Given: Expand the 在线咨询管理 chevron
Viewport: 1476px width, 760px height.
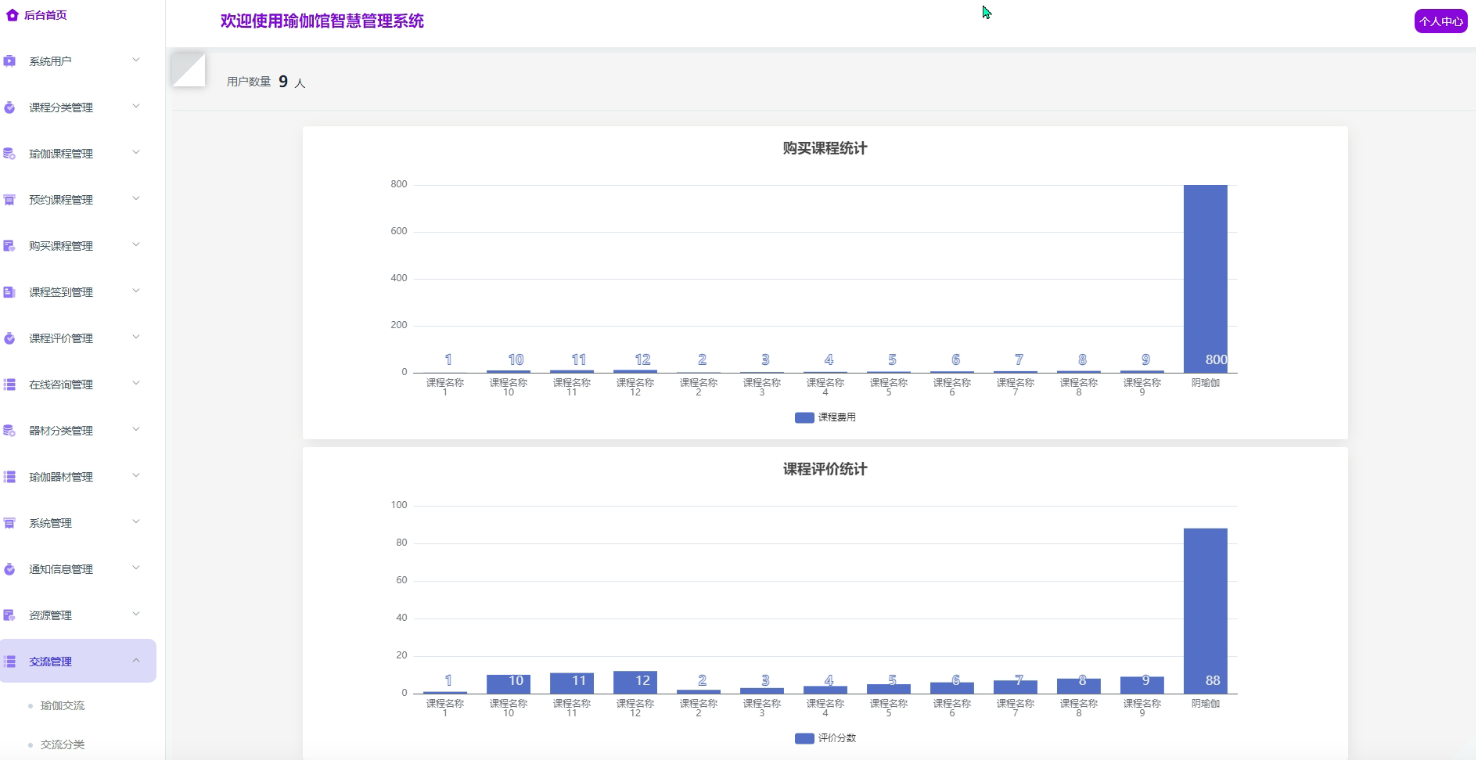Looking at the screenshot, I should [x=136, y=383].
